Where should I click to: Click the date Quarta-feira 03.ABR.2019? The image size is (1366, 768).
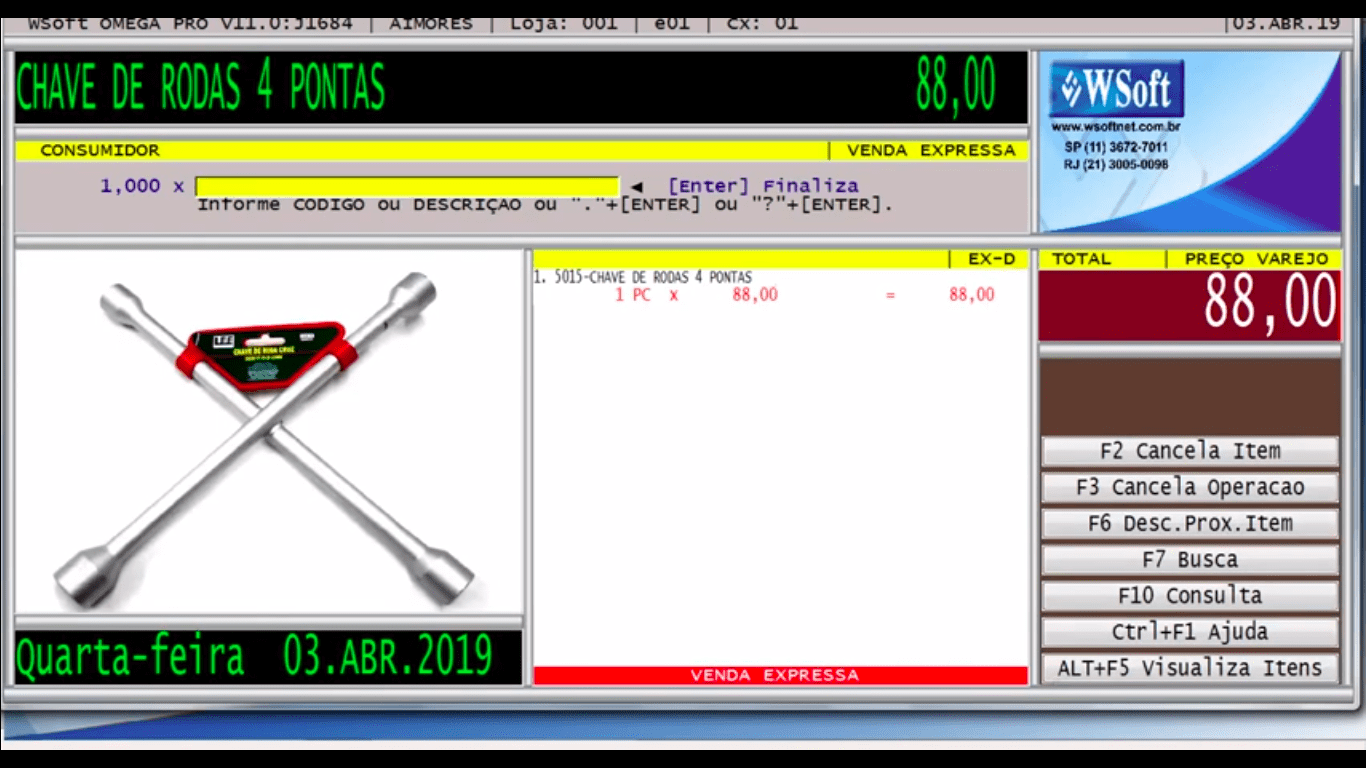pyautogui.click(x=254, y=656)
